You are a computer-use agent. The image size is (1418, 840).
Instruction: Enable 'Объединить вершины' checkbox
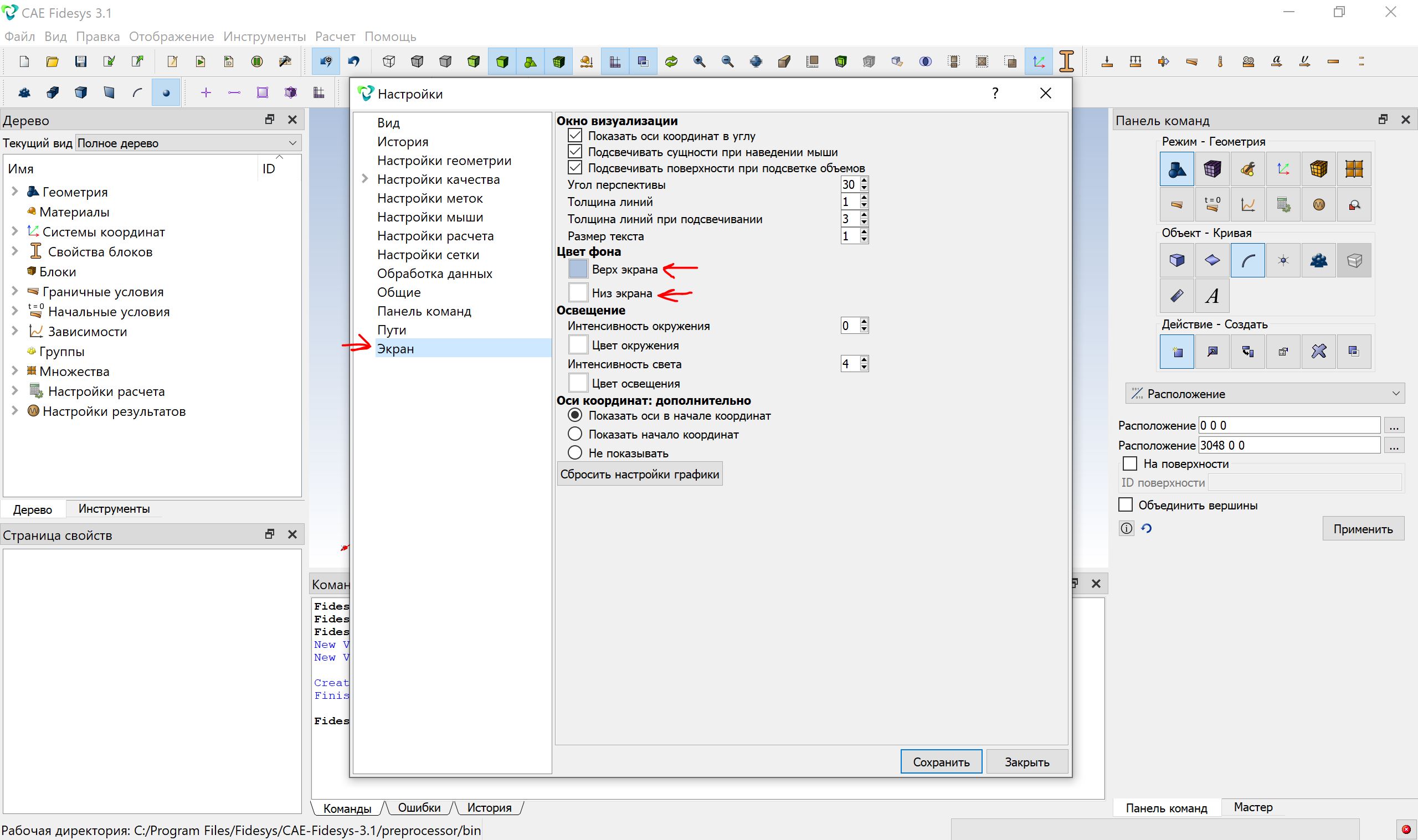(x=1126, y=504)
